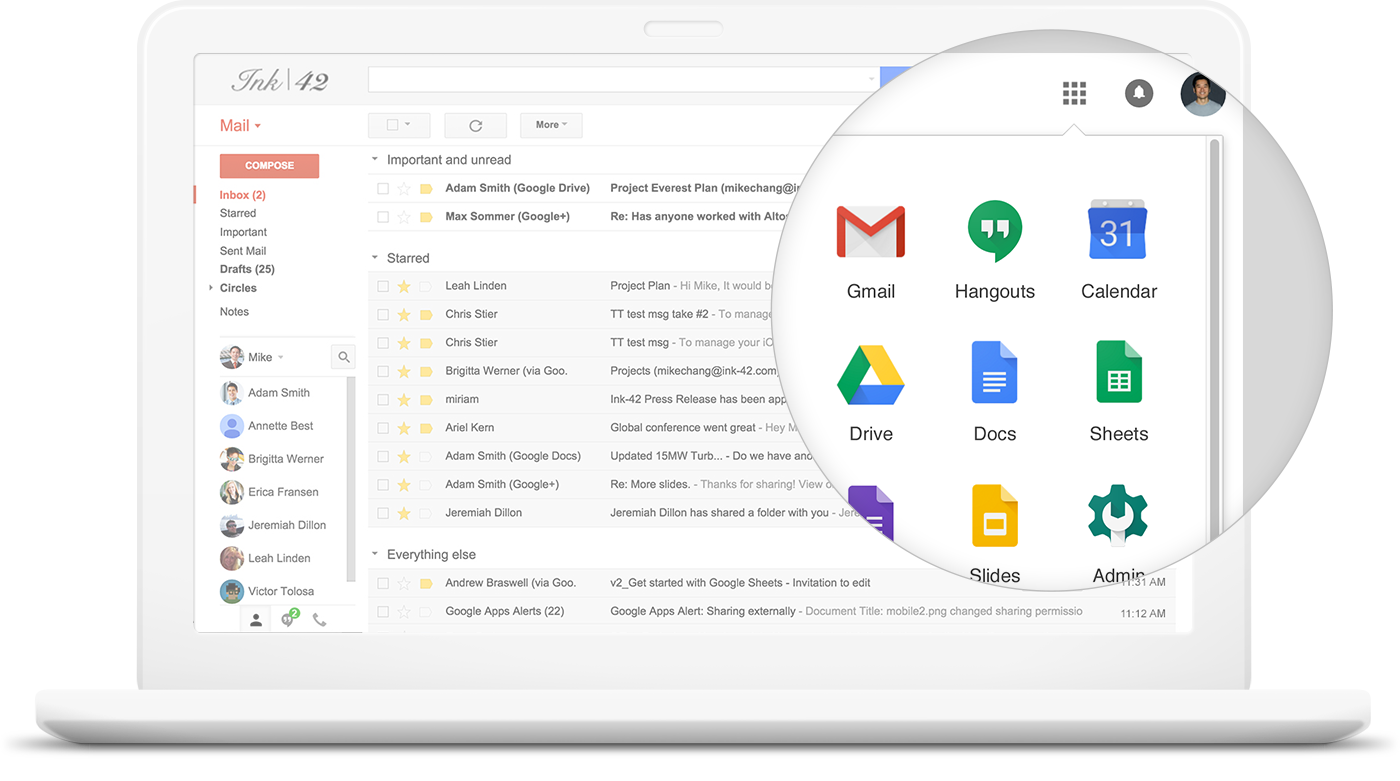This screenshot has width=1400, height=781.
Task: Click the Ink 42 logo
Action: [x=280, y=81]
